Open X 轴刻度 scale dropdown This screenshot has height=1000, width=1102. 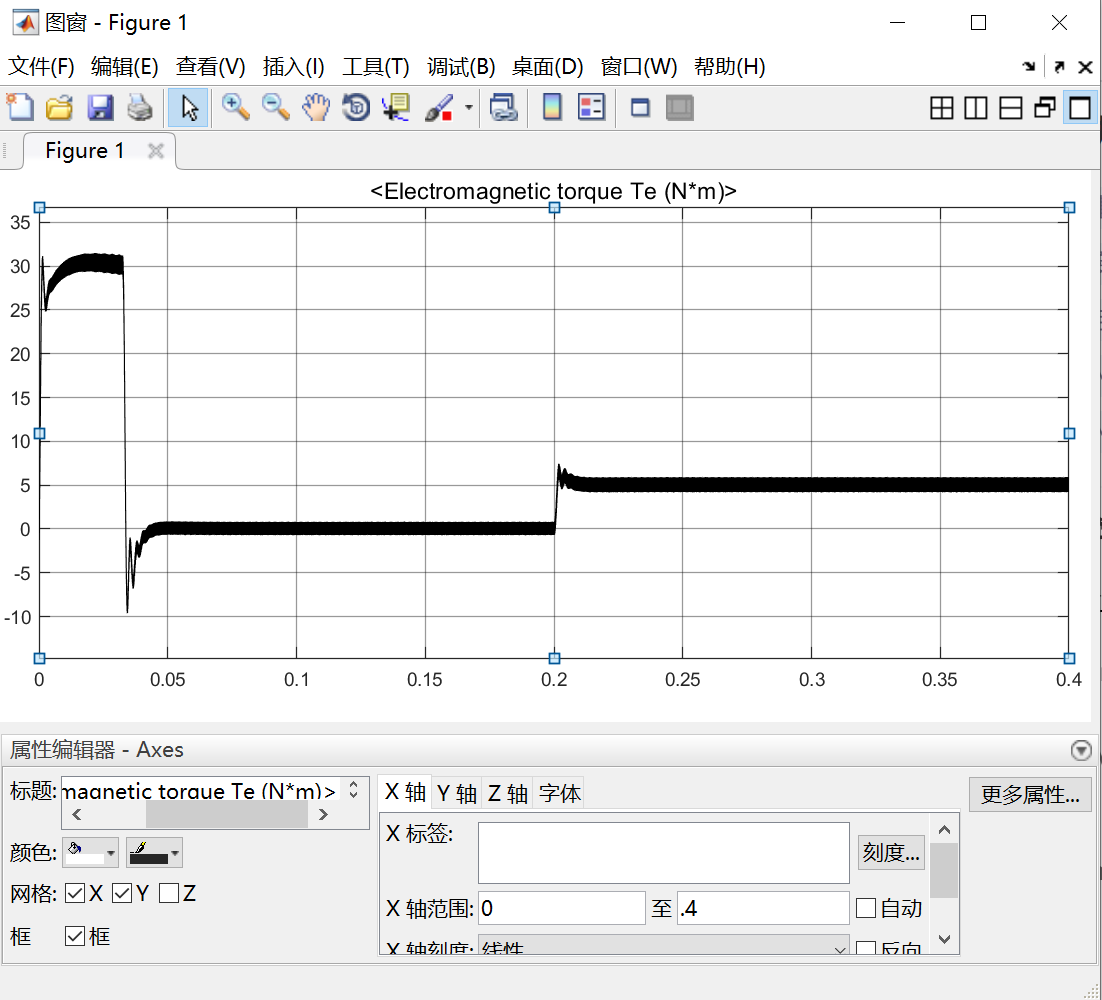pos(663,946)
